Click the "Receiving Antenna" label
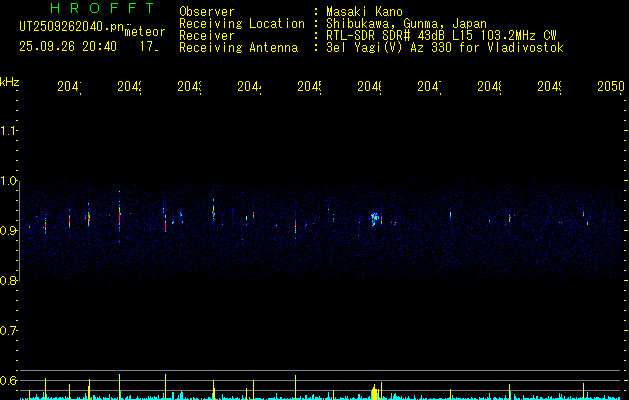This screenshot has height=400, width=629. [x=238, y=48]
